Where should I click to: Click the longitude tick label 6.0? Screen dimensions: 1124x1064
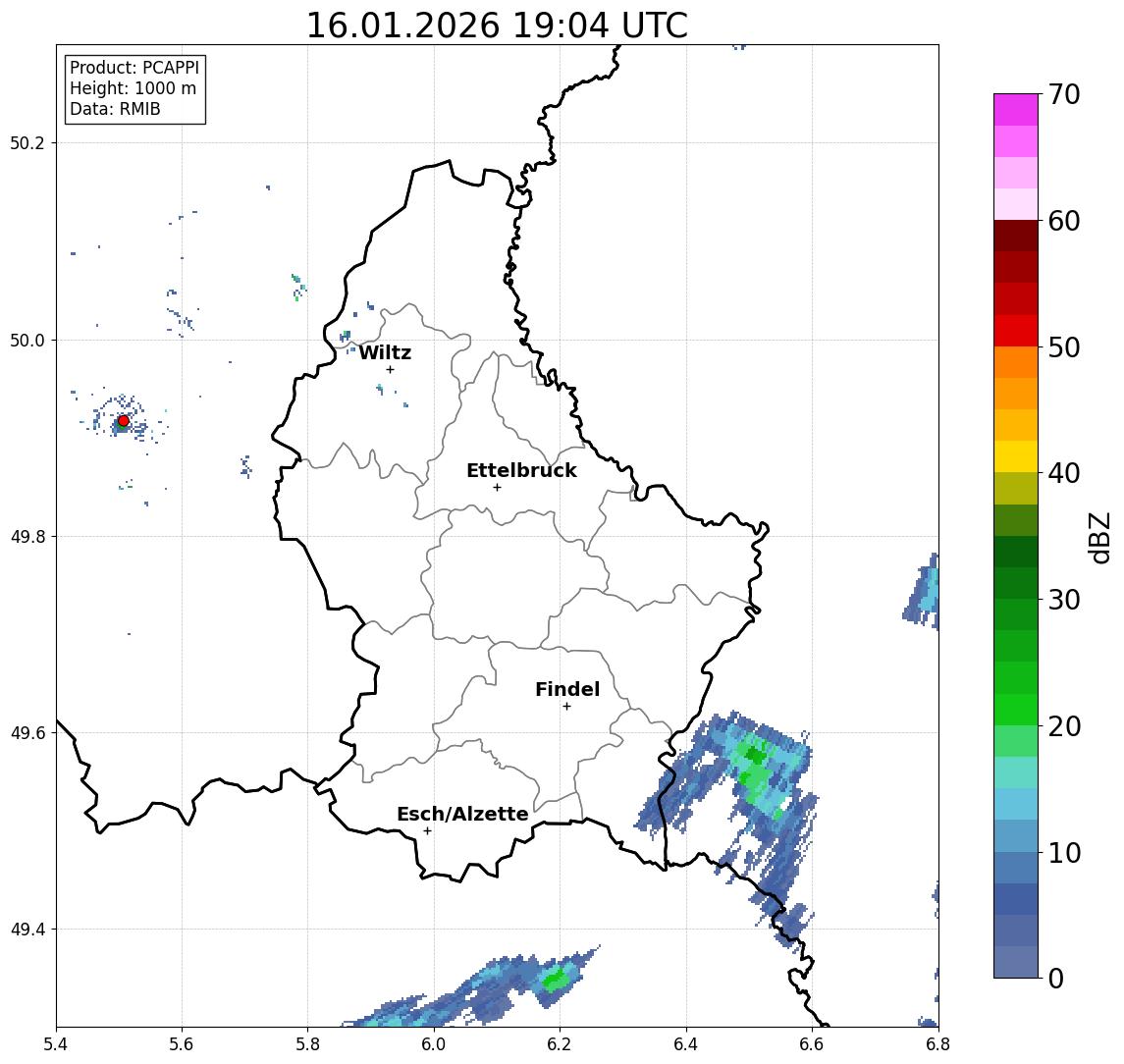[x=434, y=1044]
